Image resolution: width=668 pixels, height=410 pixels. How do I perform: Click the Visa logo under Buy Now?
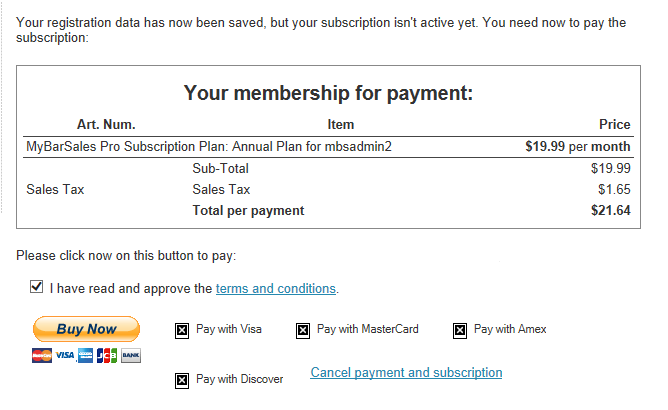(65, 355)
